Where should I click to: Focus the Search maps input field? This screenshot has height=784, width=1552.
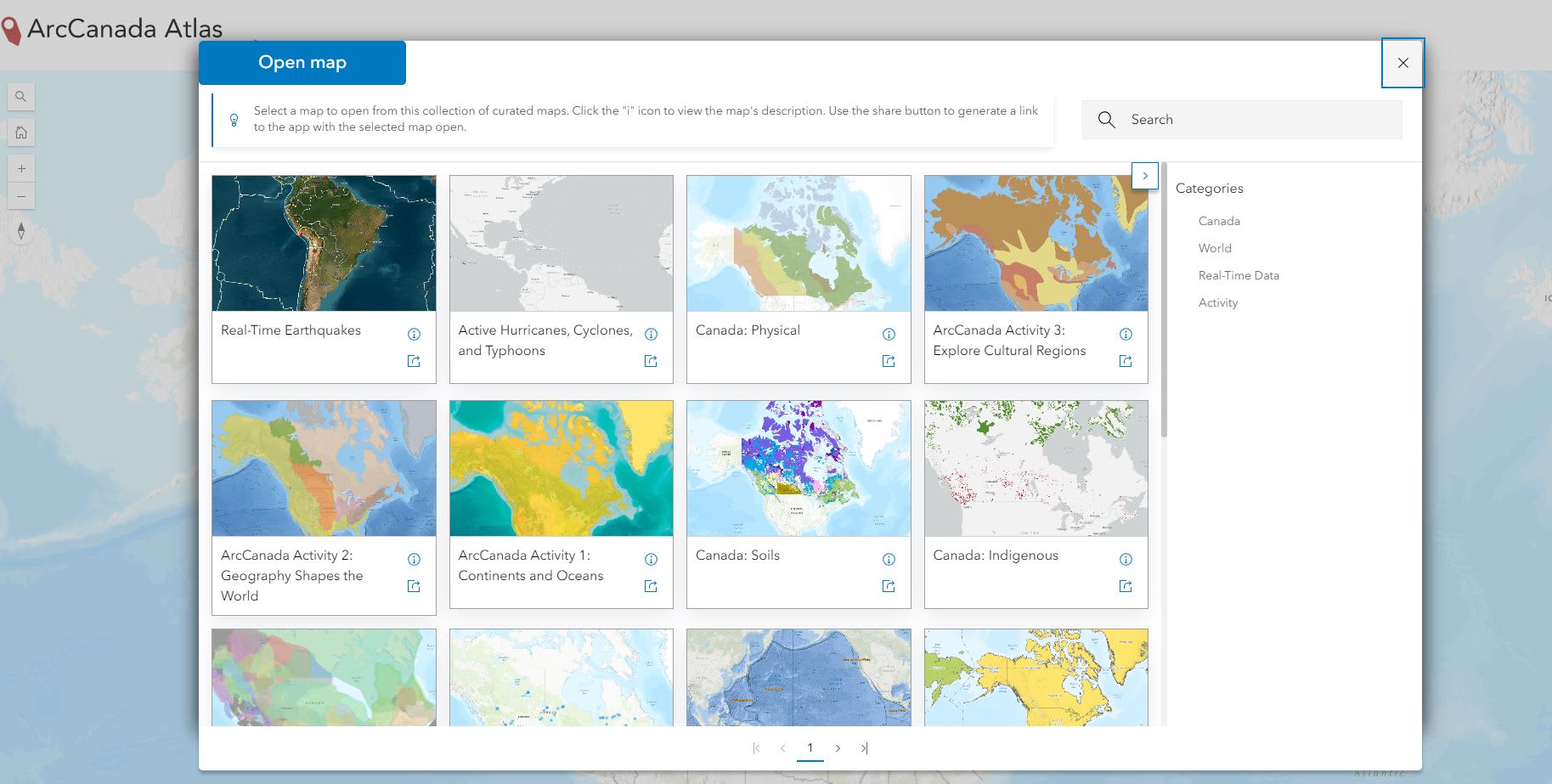(1242, 120)
